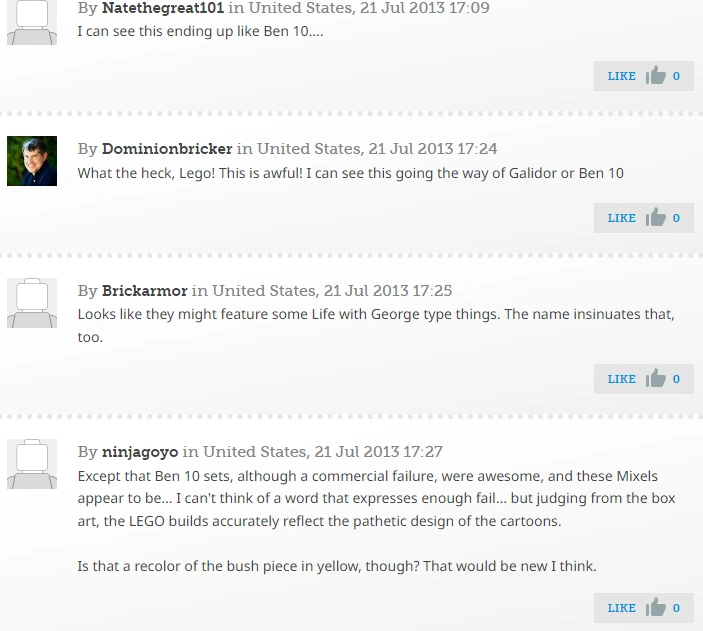Open ninjagoyo's default minifig avatar
This screenshot has height=631, width=703.
coord(32,464)
